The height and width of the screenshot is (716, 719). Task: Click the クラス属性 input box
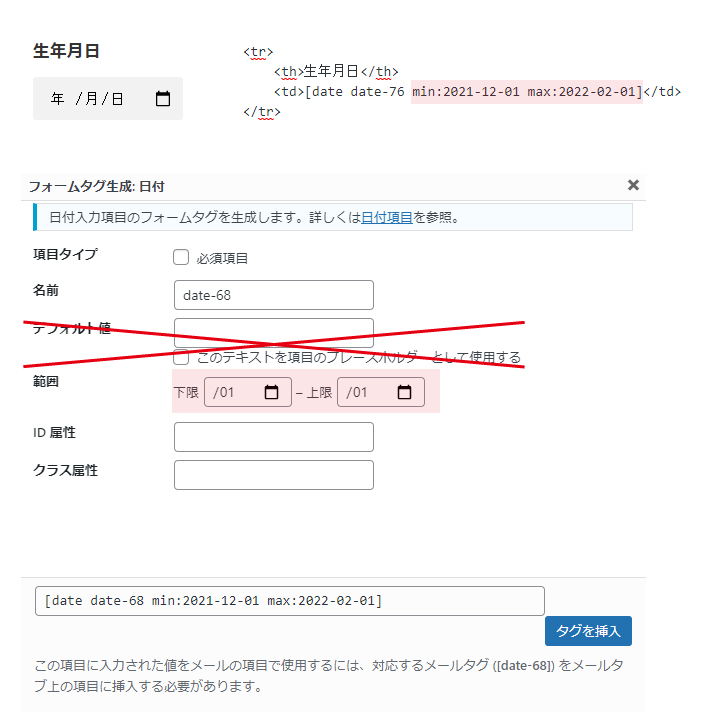pyautogui.click(x=273, y=475)
